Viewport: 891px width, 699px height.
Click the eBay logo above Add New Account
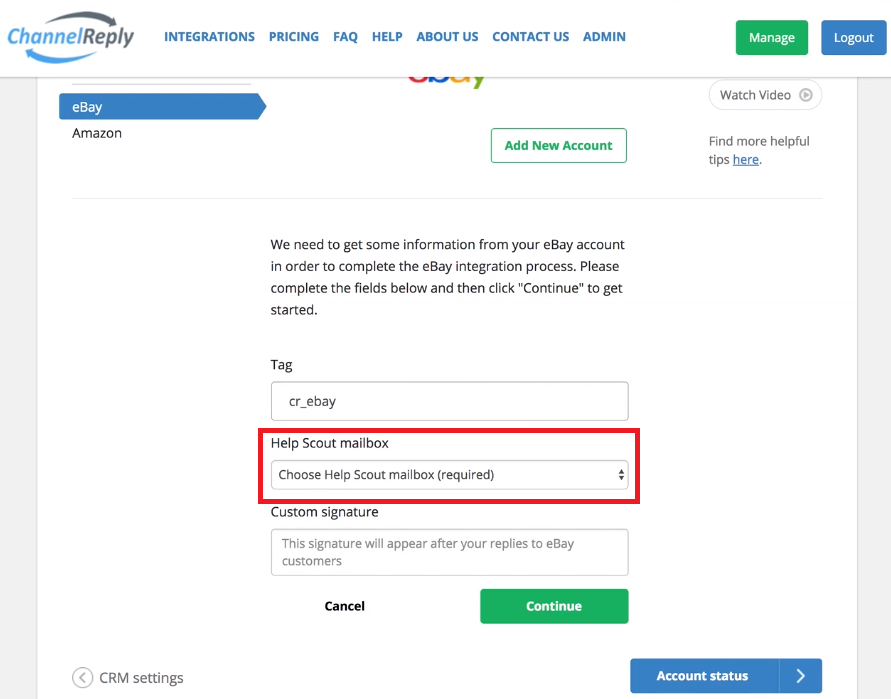tap(447, 81)
